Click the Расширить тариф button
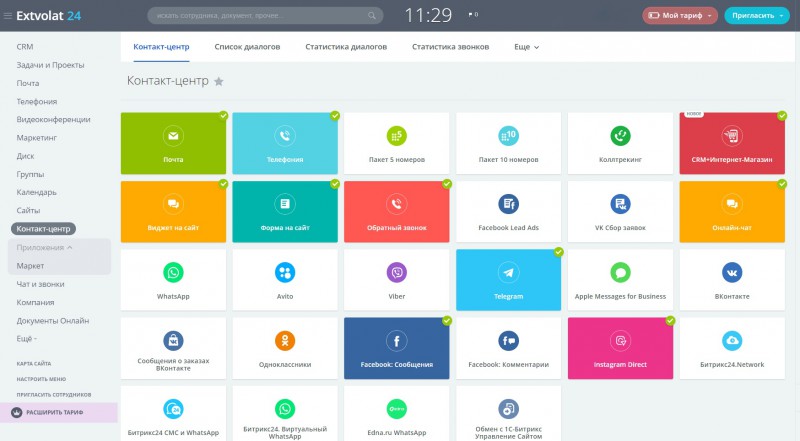Image resolution: width=800 pixels, height=441 pixels. click(59, 412)
